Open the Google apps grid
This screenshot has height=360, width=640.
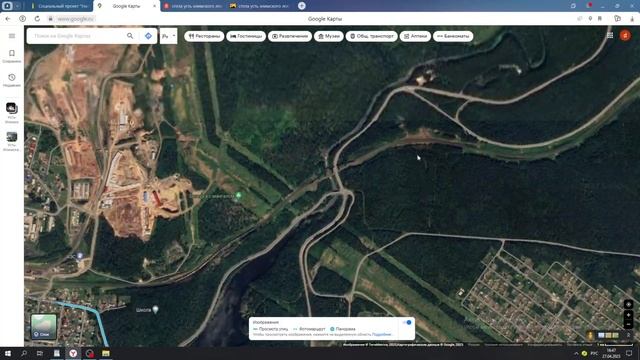[x=610, y=36]
